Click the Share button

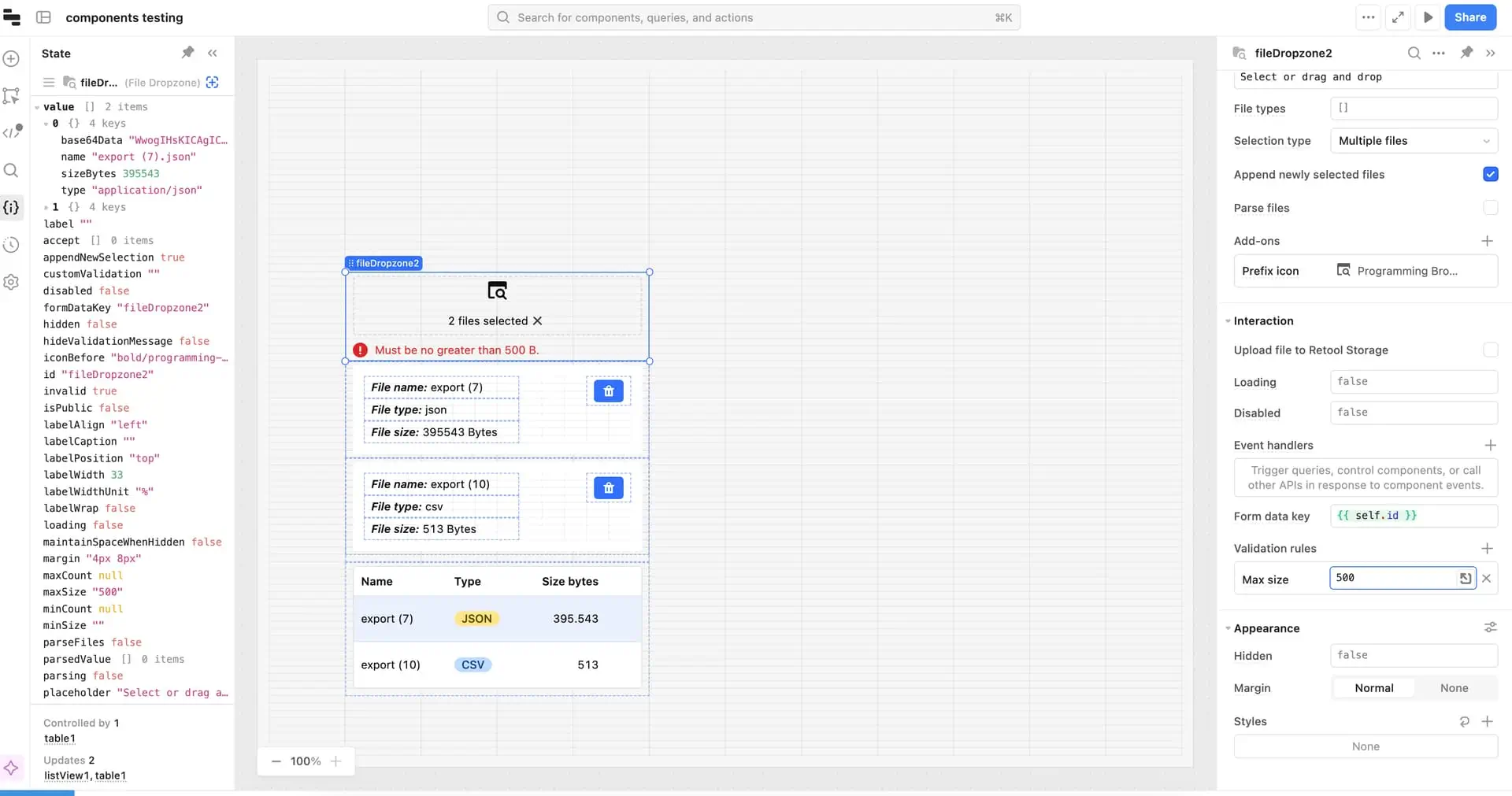click(x=1469, y=17)
